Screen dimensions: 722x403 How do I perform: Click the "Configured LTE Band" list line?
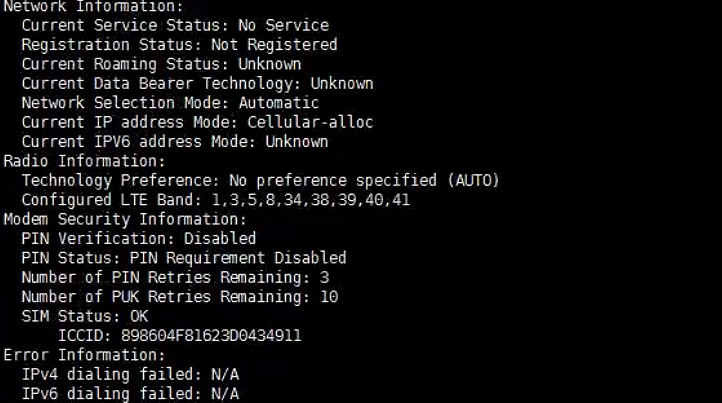(x=215, y=200)
